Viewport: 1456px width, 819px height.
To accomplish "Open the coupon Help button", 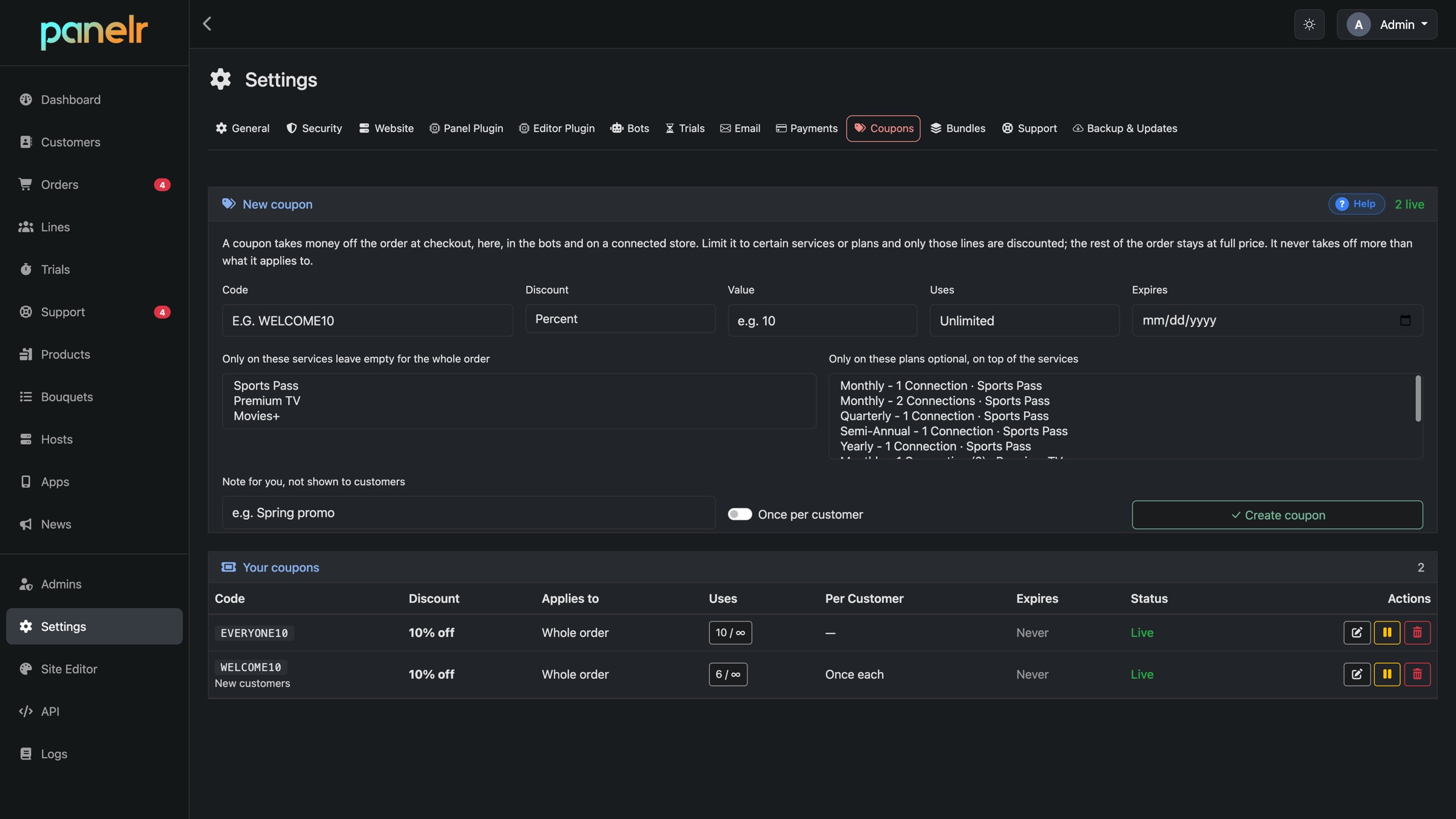I will pyautogui.click(x=1357, y=204).
